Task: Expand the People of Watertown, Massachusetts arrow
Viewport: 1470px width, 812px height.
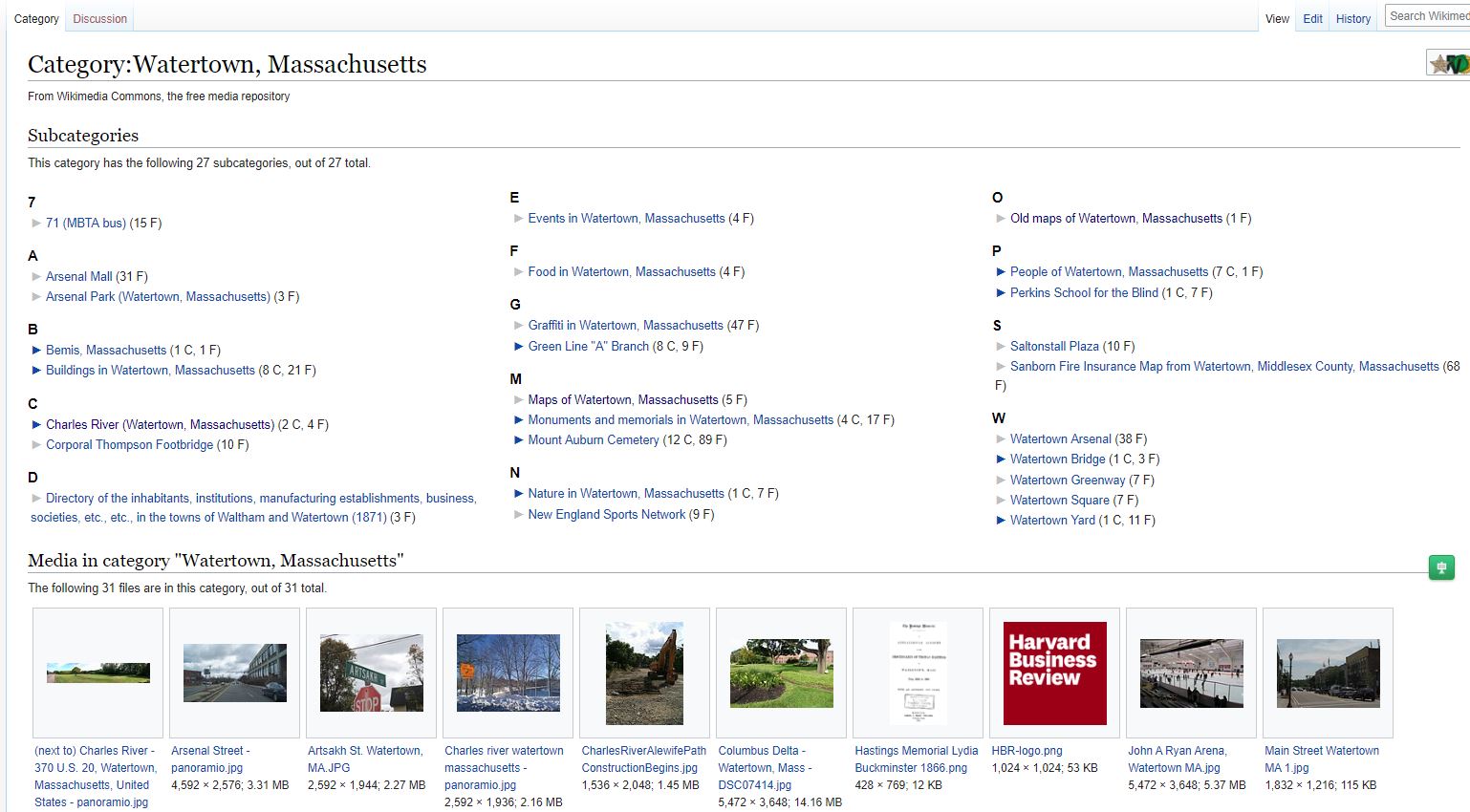Action: (1001, 271)
